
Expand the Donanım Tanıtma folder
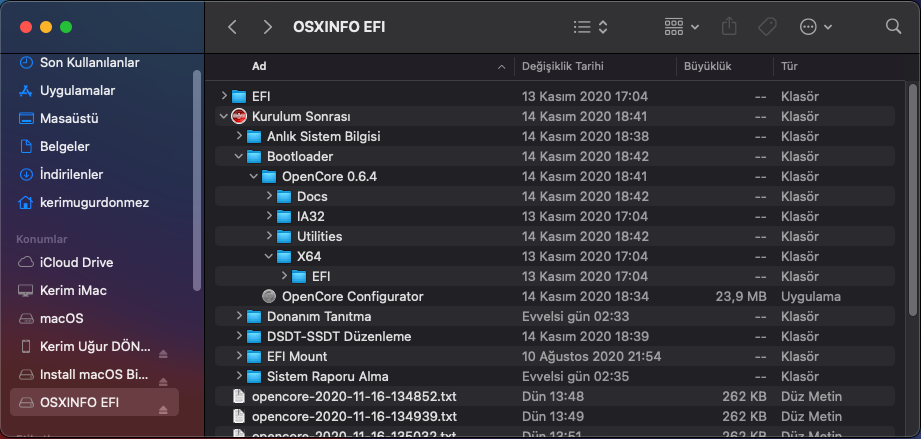coord(239,316)
